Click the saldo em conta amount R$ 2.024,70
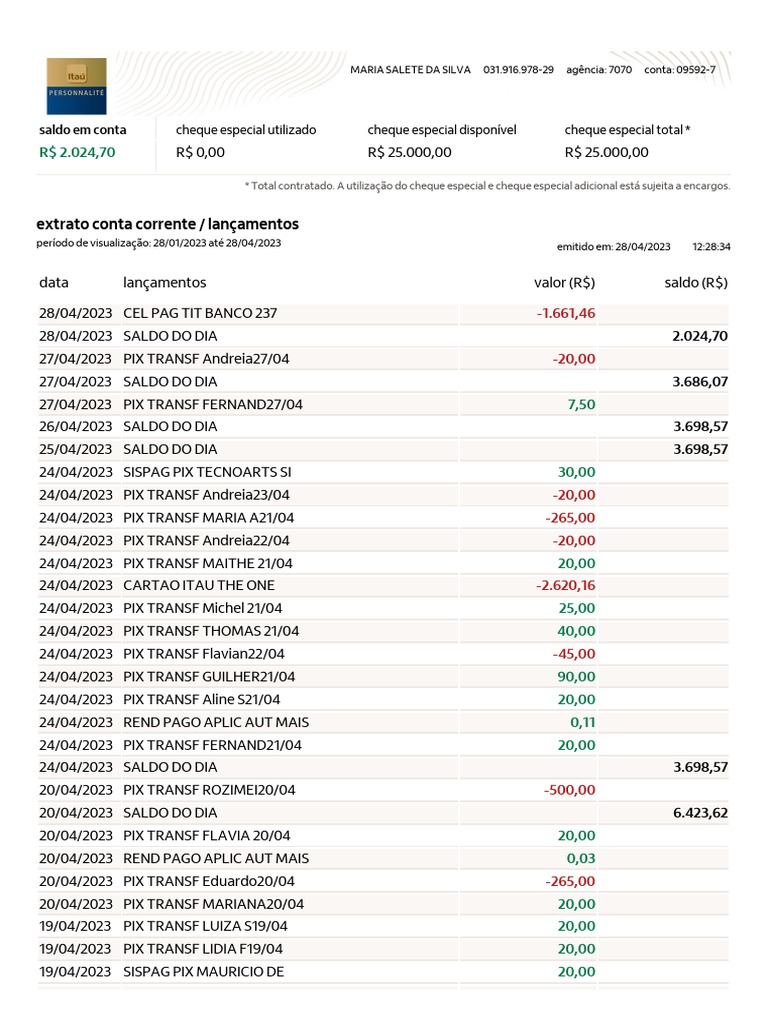 (x=77, y=153)
